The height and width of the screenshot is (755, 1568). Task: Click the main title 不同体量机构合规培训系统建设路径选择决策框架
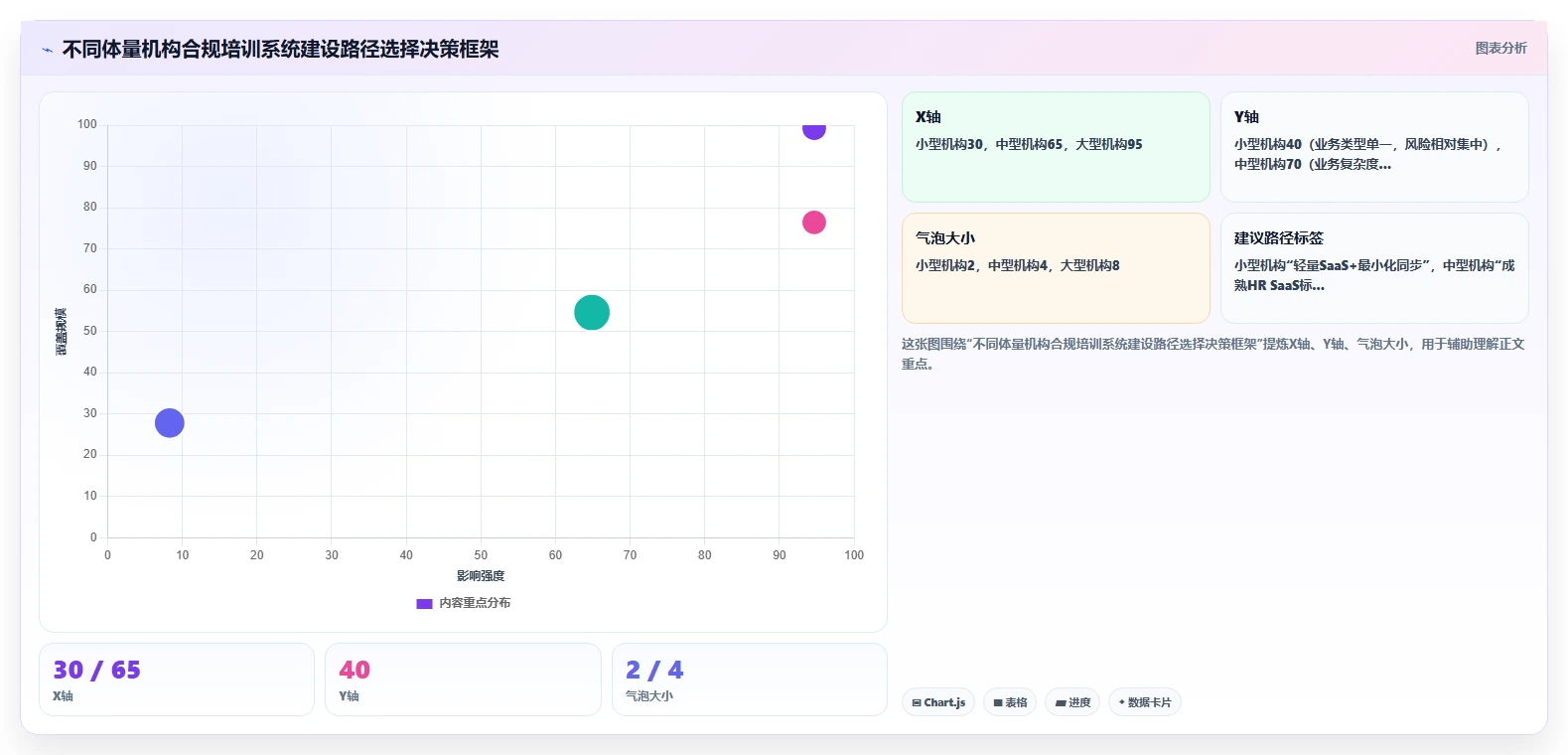pos(281,49)
